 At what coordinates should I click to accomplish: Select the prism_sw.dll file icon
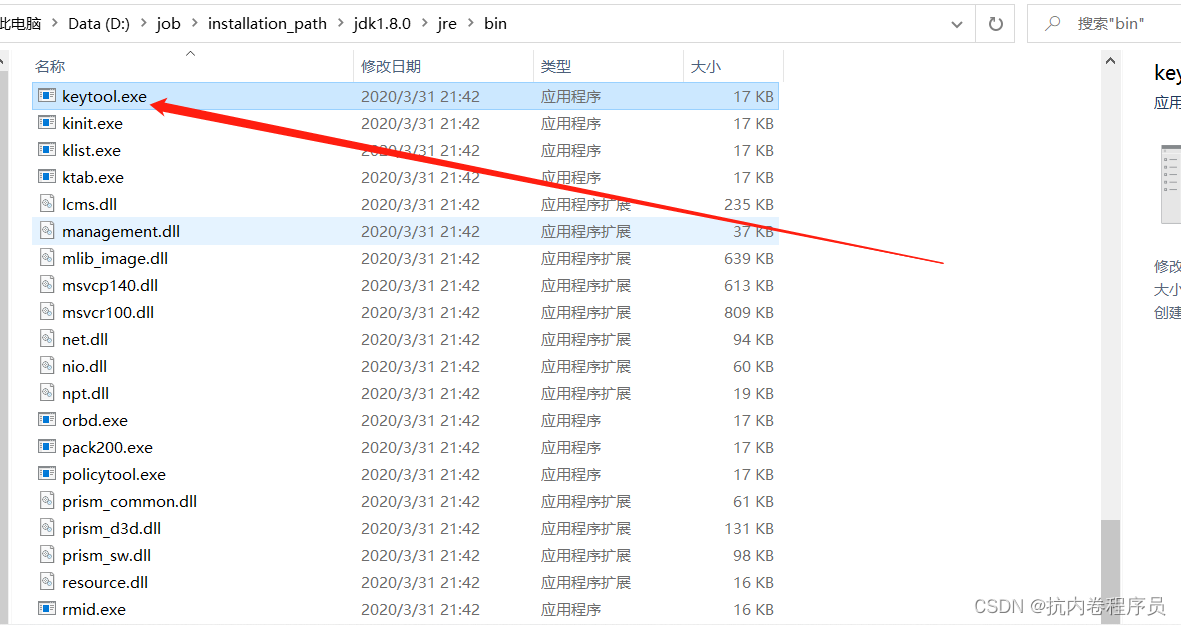click(x=47, y=556)
